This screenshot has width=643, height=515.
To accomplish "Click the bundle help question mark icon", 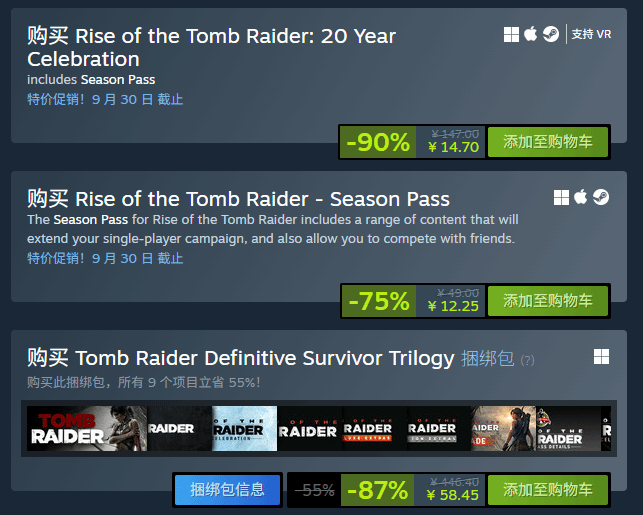I will [x=527, y=360].
